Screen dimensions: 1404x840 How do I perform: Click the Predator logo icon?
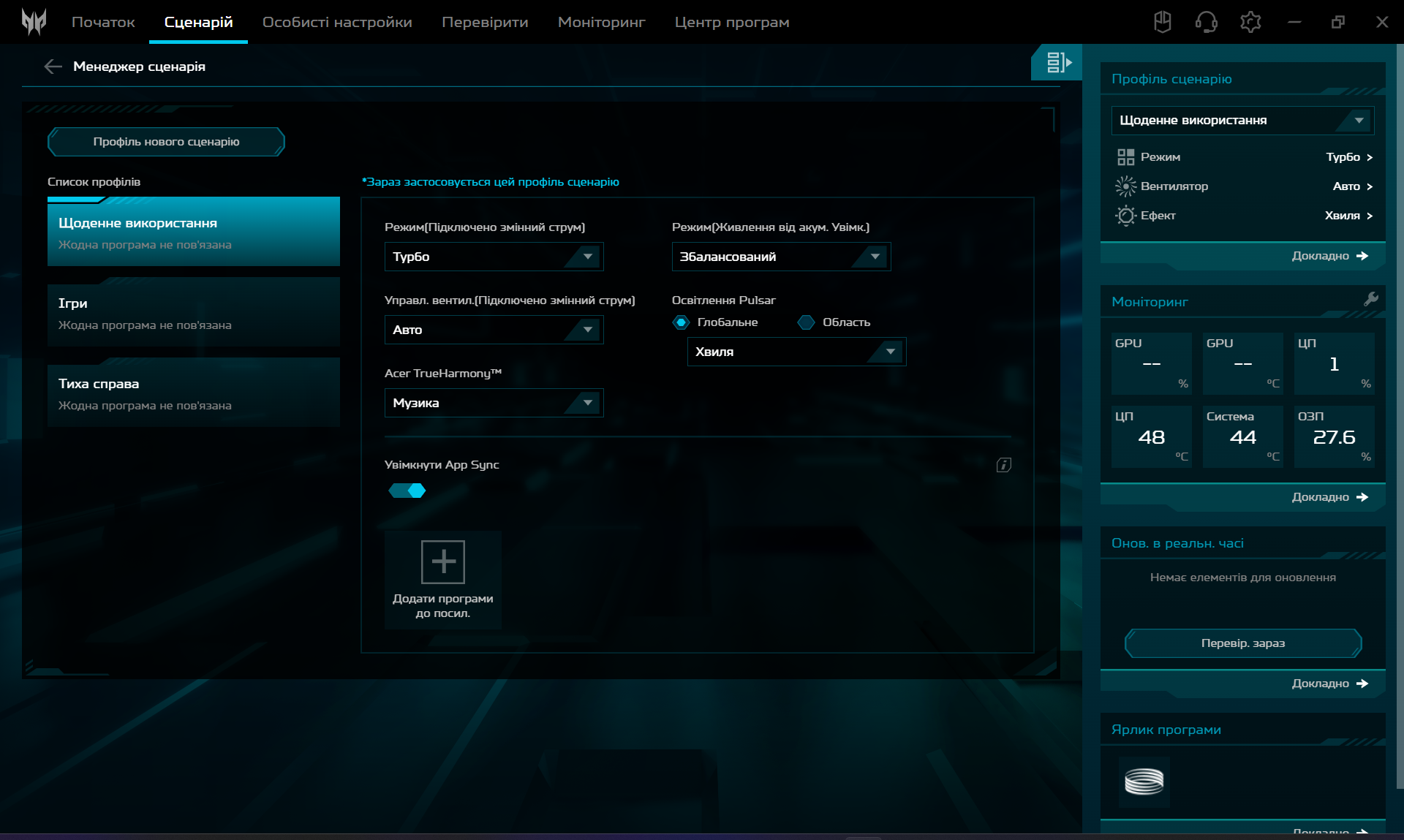pyautogui.click(x=34, y=22)
